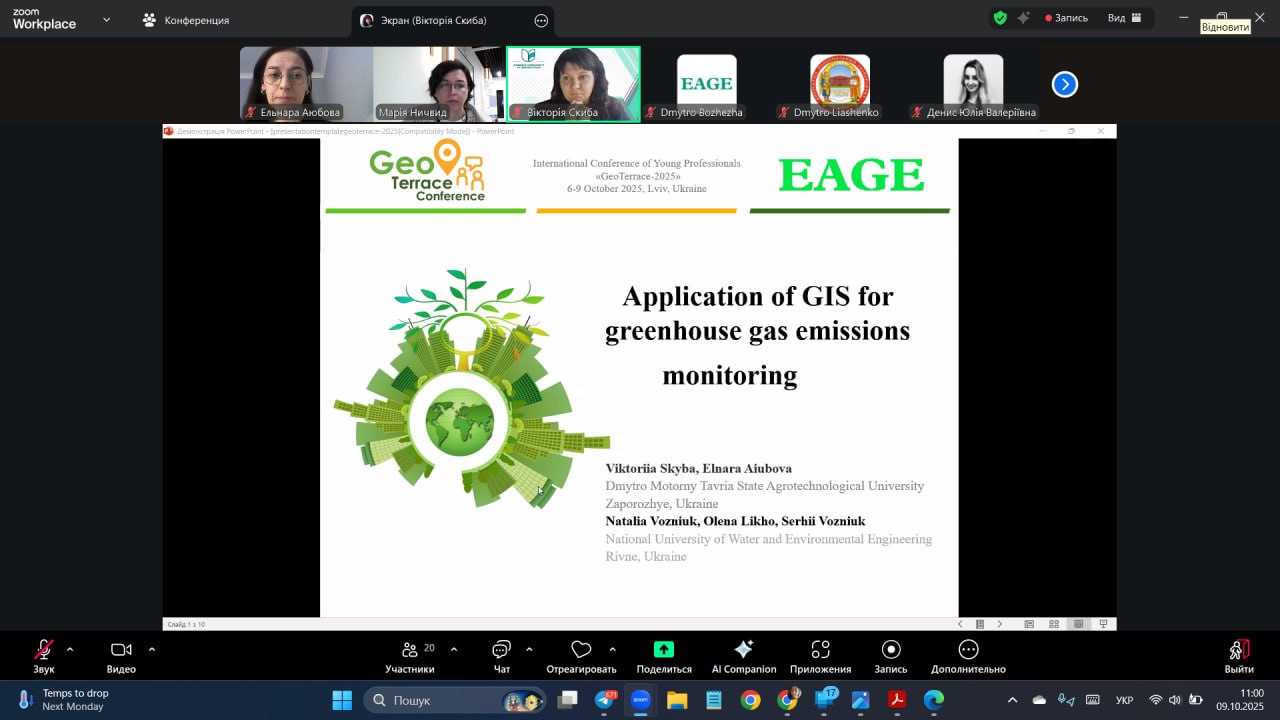Open the Chrome profile icon with a badge
Viewport: 1280px width, 720px height.
click(788, 700)
